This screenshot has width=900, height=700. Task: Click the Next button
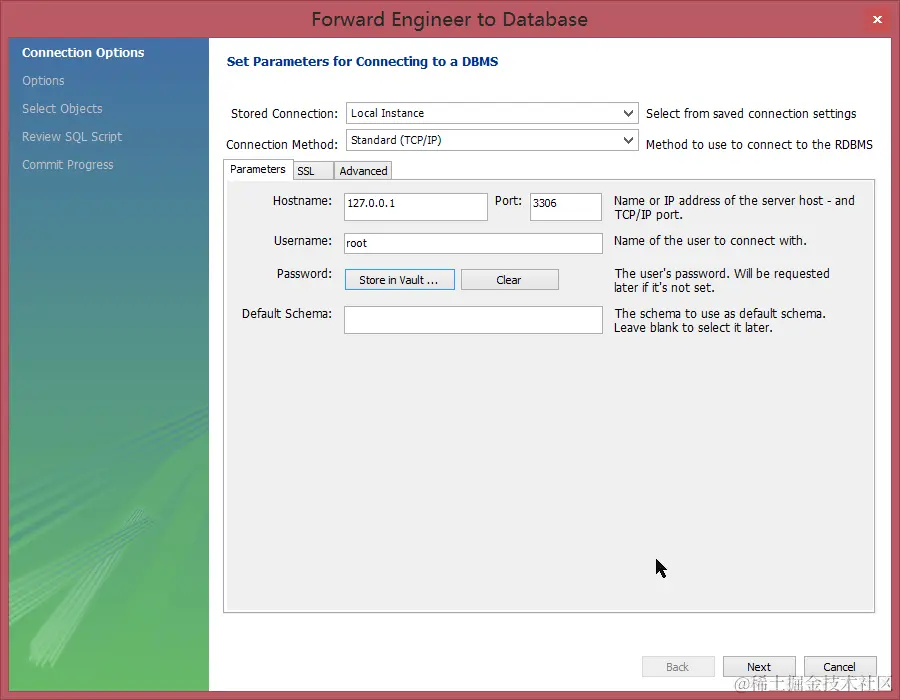click(x=759, y=667)
